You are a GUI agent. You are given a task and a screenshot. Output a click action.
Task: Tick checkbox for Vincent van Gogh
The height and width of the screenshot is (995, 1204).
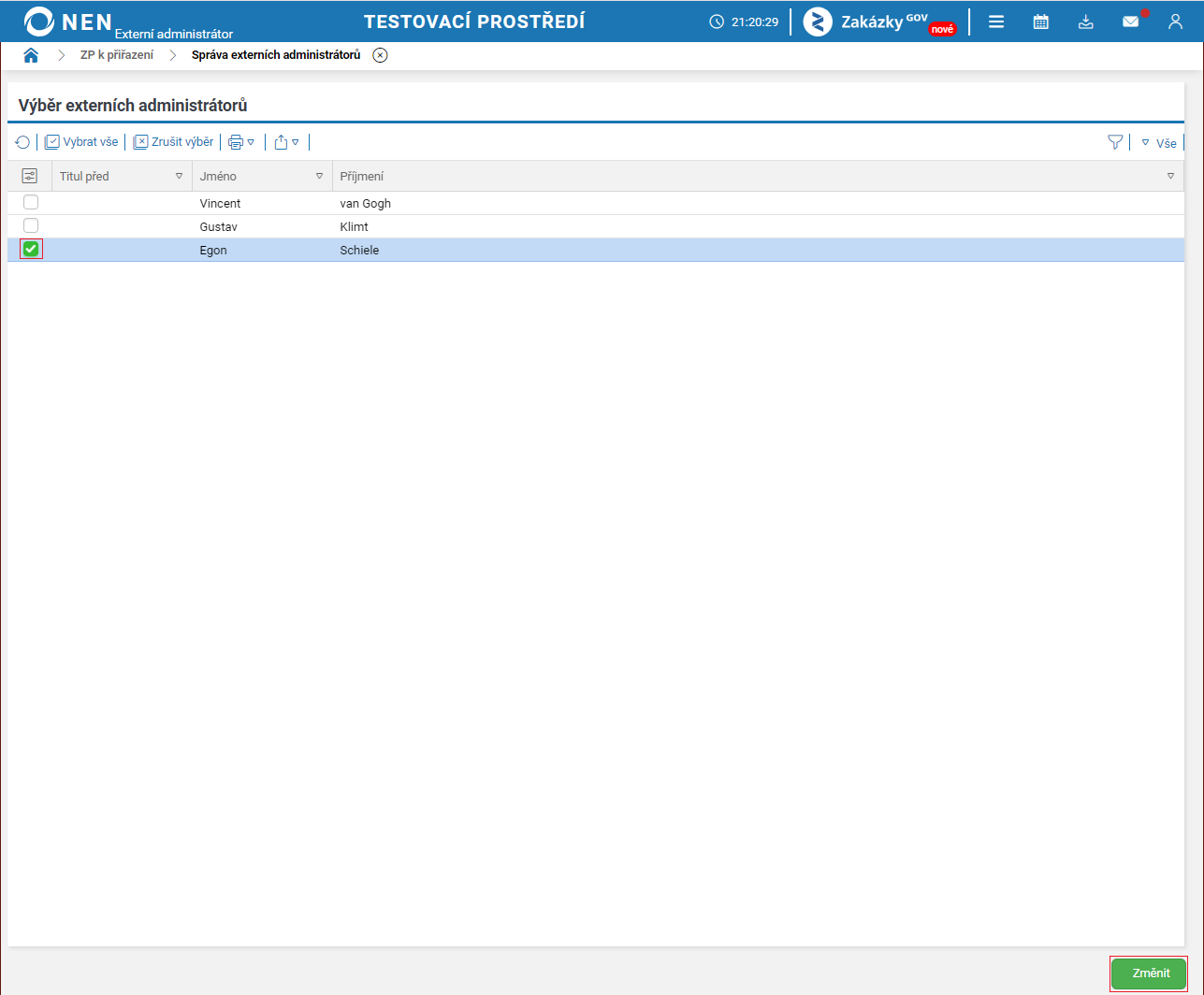click(x=31, y=202)
